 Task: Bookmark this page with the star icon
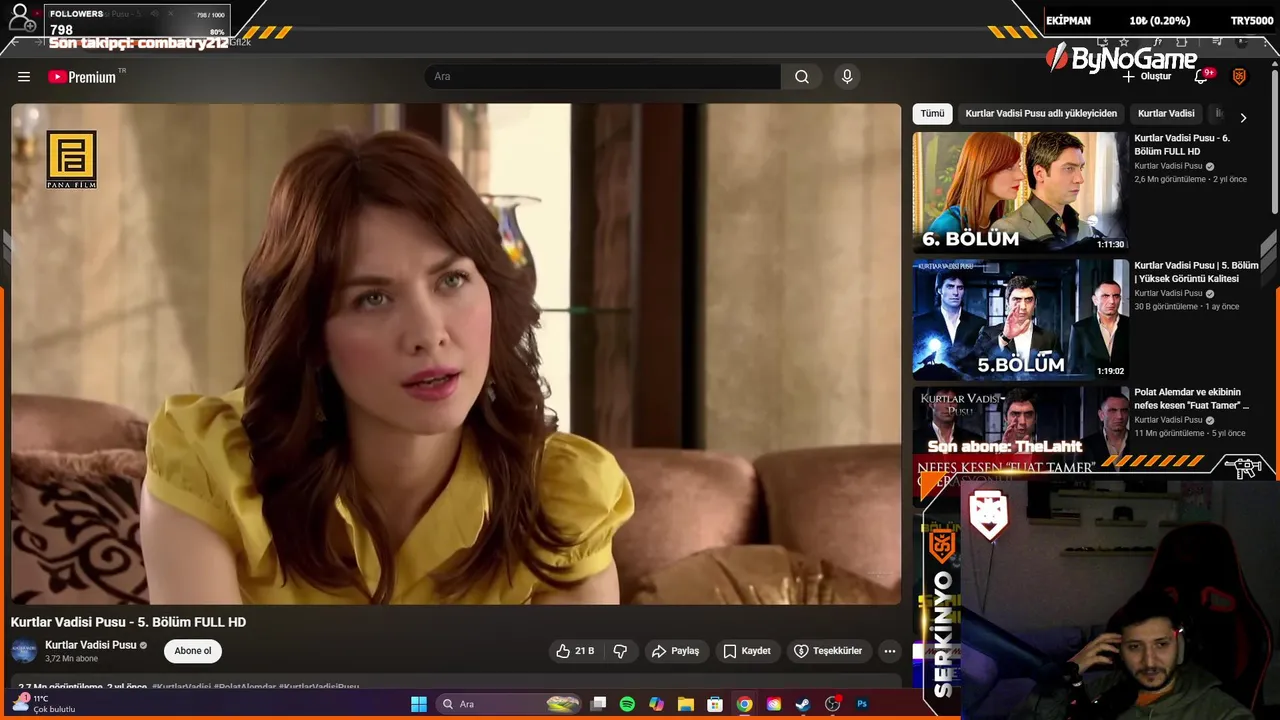coord(1125,43)
